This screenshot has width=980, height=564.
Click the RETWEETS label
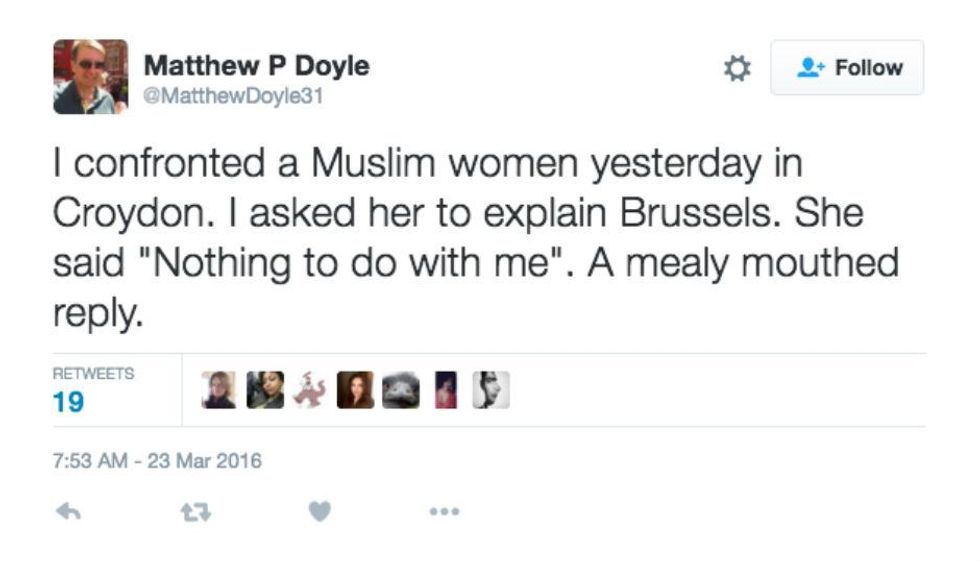[x=93, y=373]
